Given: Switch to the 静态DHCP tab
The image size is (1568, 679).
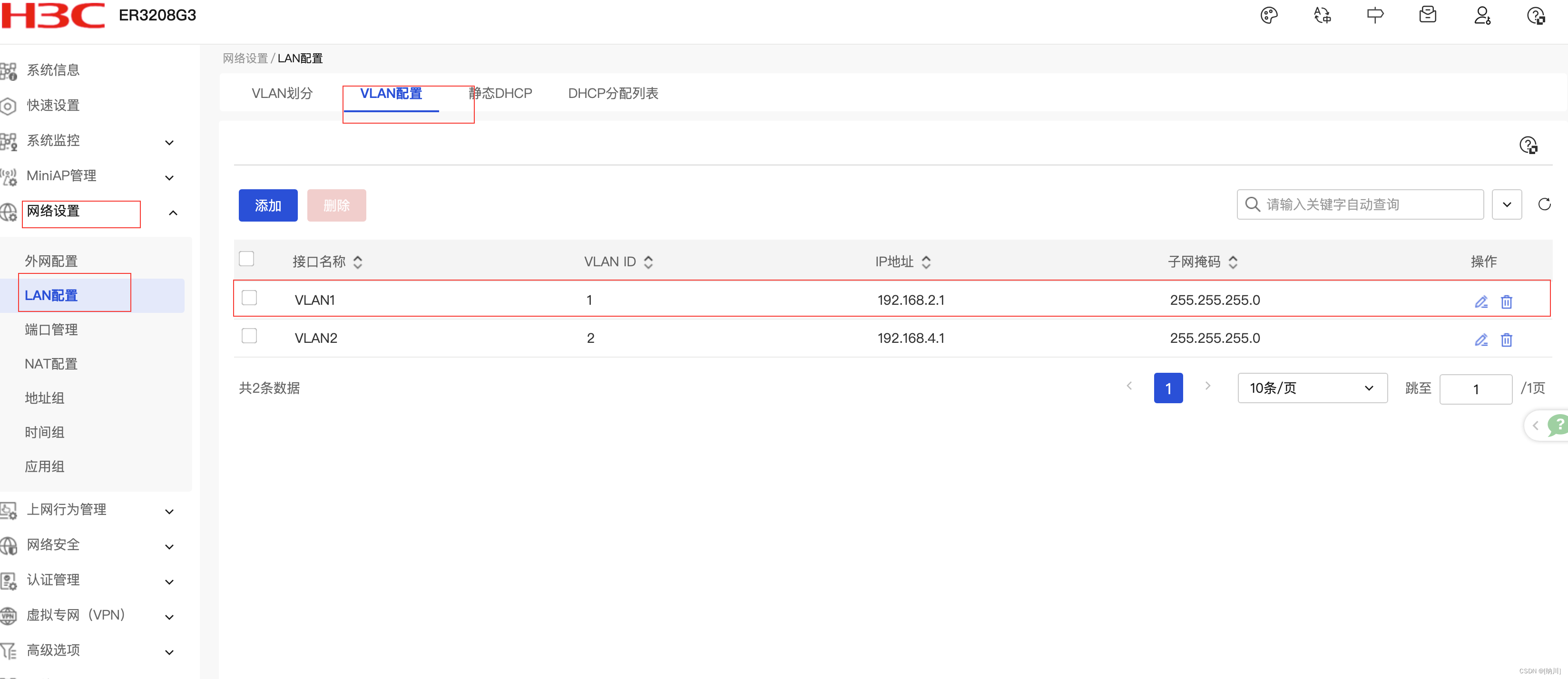Looking at the screenshot, I should click(x=500, y=93).
